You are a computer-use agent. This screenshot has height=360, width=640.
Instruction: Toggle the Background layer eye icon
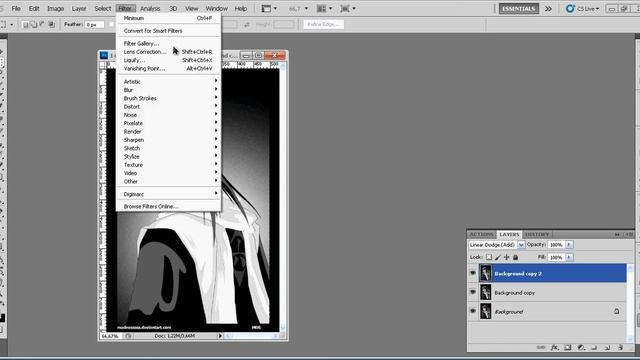point(473,311)
